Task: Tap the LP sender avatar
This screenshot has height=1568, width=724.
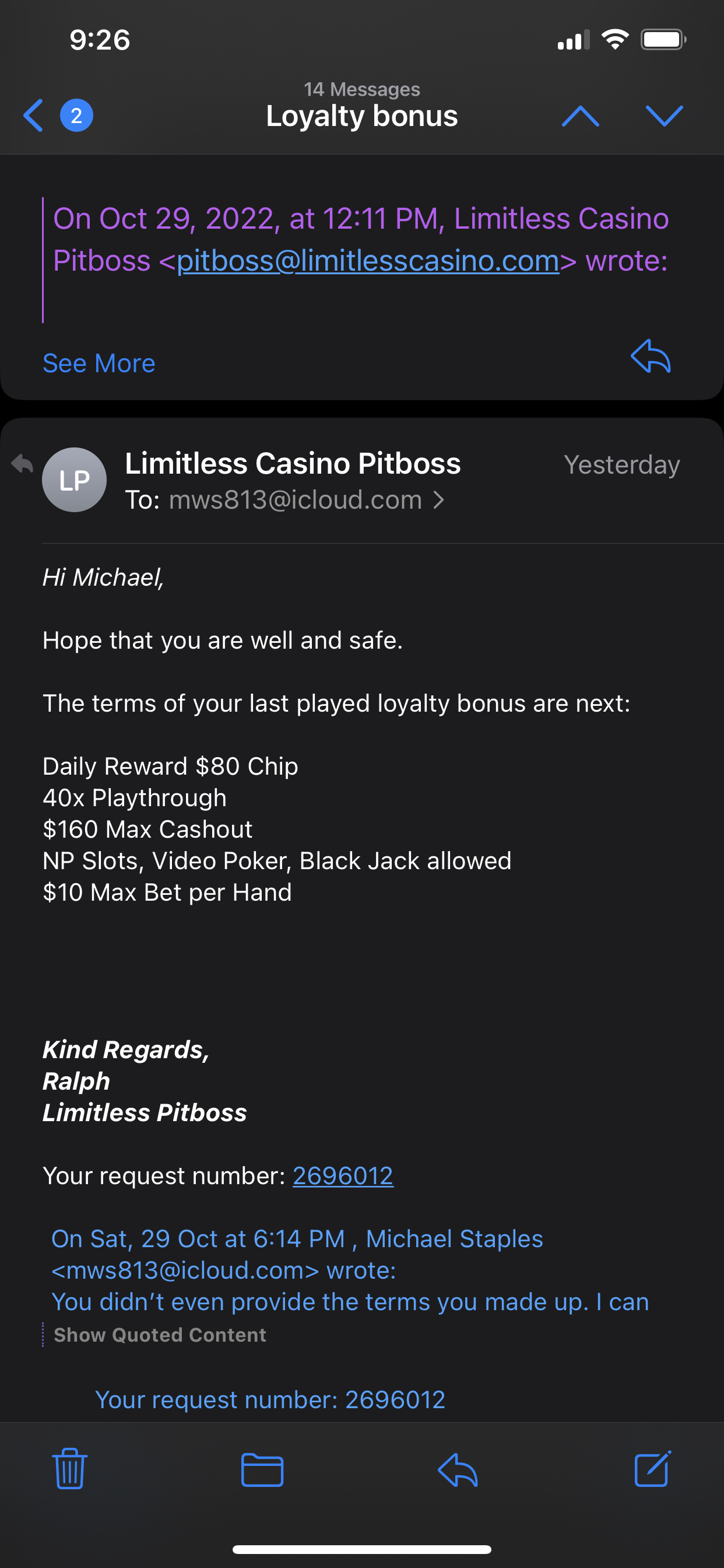Action: coord(74,480)
